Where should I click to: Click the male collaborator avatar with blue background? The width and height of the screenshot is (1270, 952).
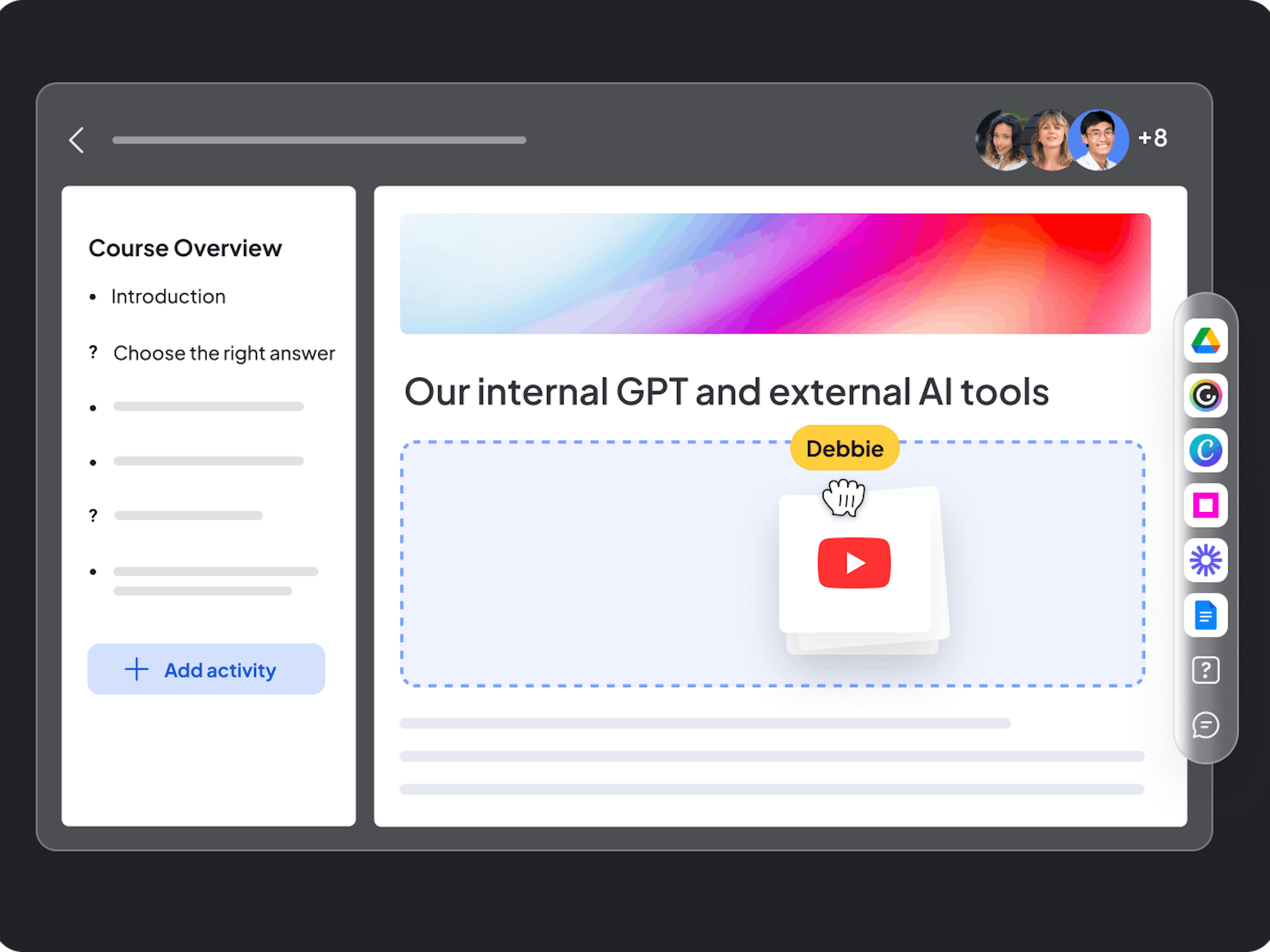1098,141
